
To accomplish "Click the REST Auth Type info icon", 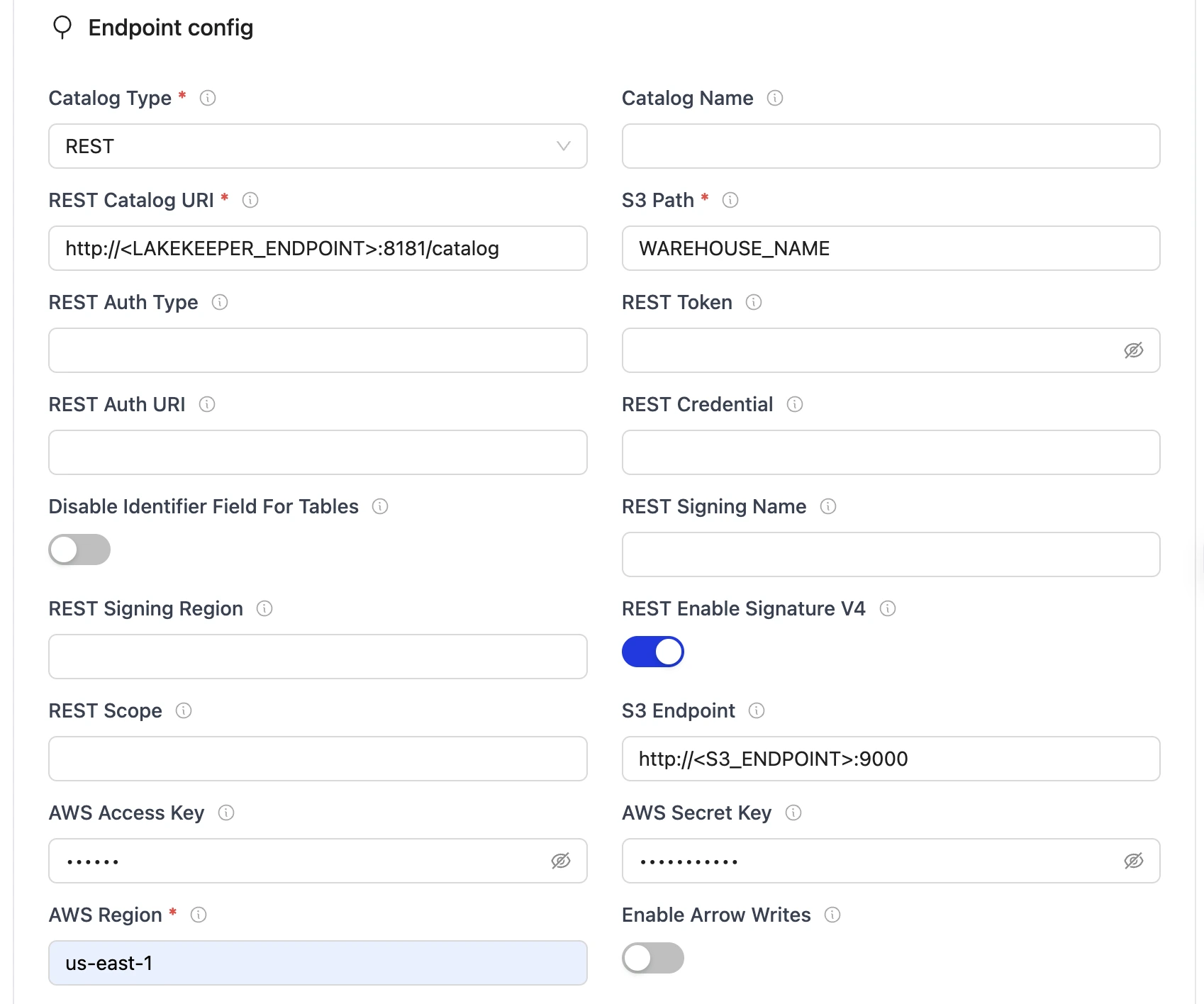I will pos(220,302).
